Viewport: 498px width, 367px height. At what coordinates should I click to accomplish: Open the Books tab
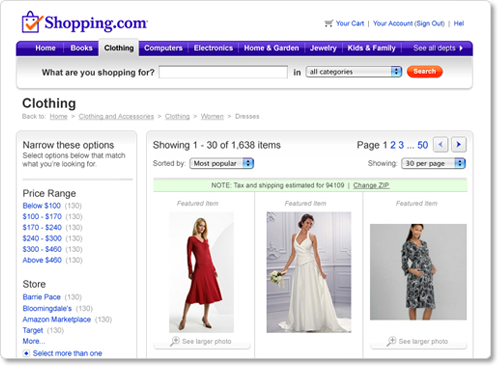point(81,48)
